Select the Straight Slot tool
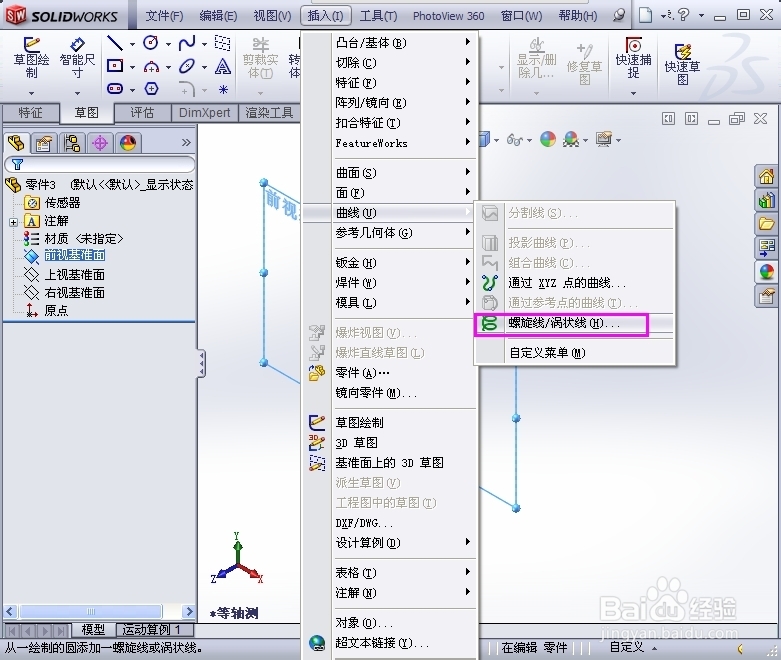The width and height of the screenshot is (781, 660). pyautogui.click(x=115, y=89)
